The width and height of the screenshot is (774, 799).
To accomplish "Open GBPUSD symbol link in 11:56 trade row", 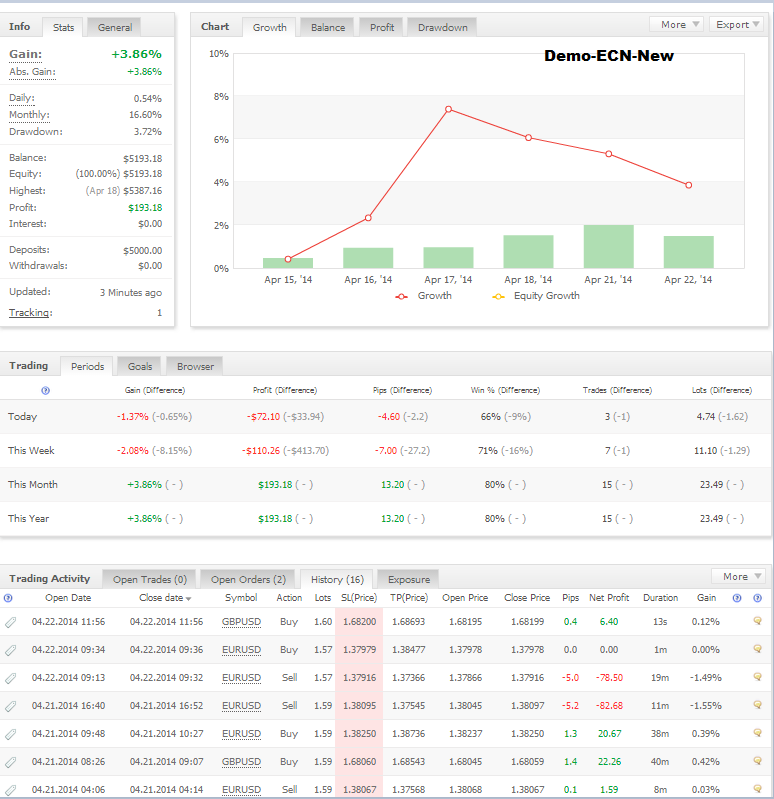I will tap(242, 622).
